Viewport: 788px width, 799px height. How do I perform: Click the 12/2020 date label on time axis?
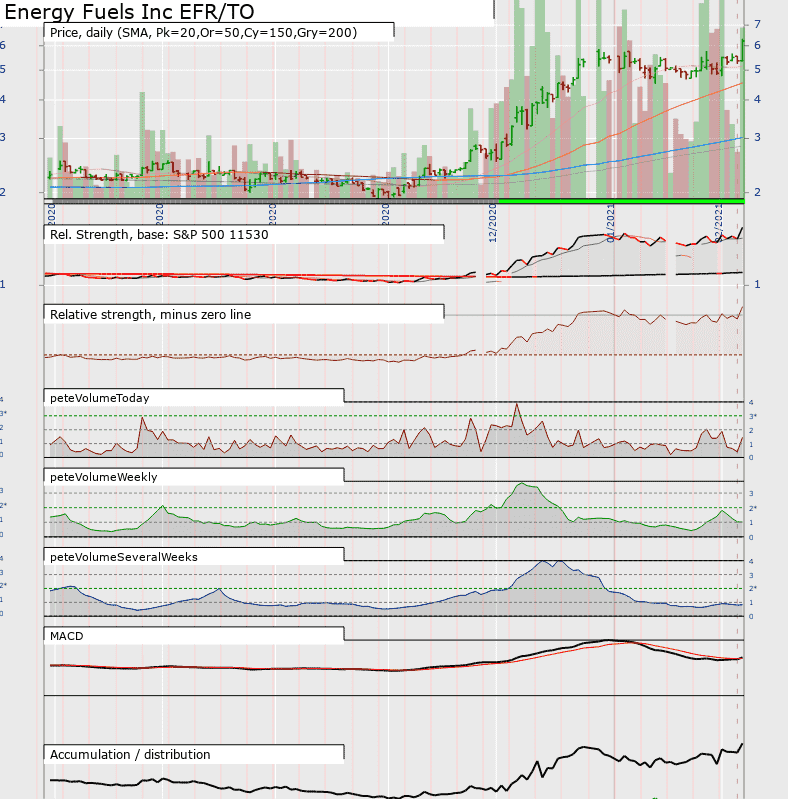492,223
